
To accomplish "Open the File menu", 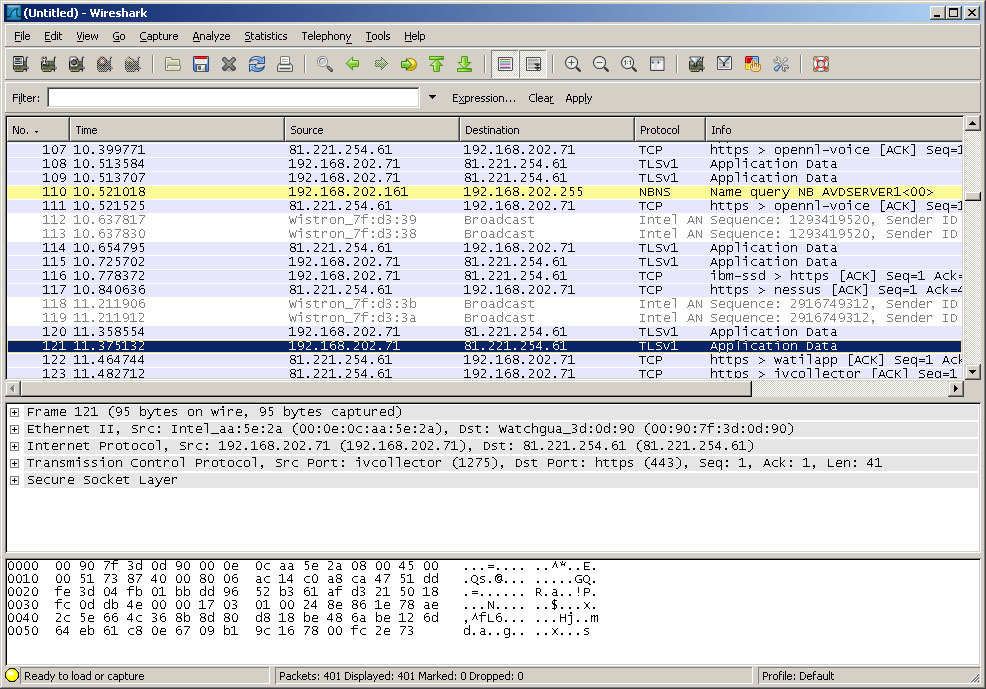I will click(22, 36).
